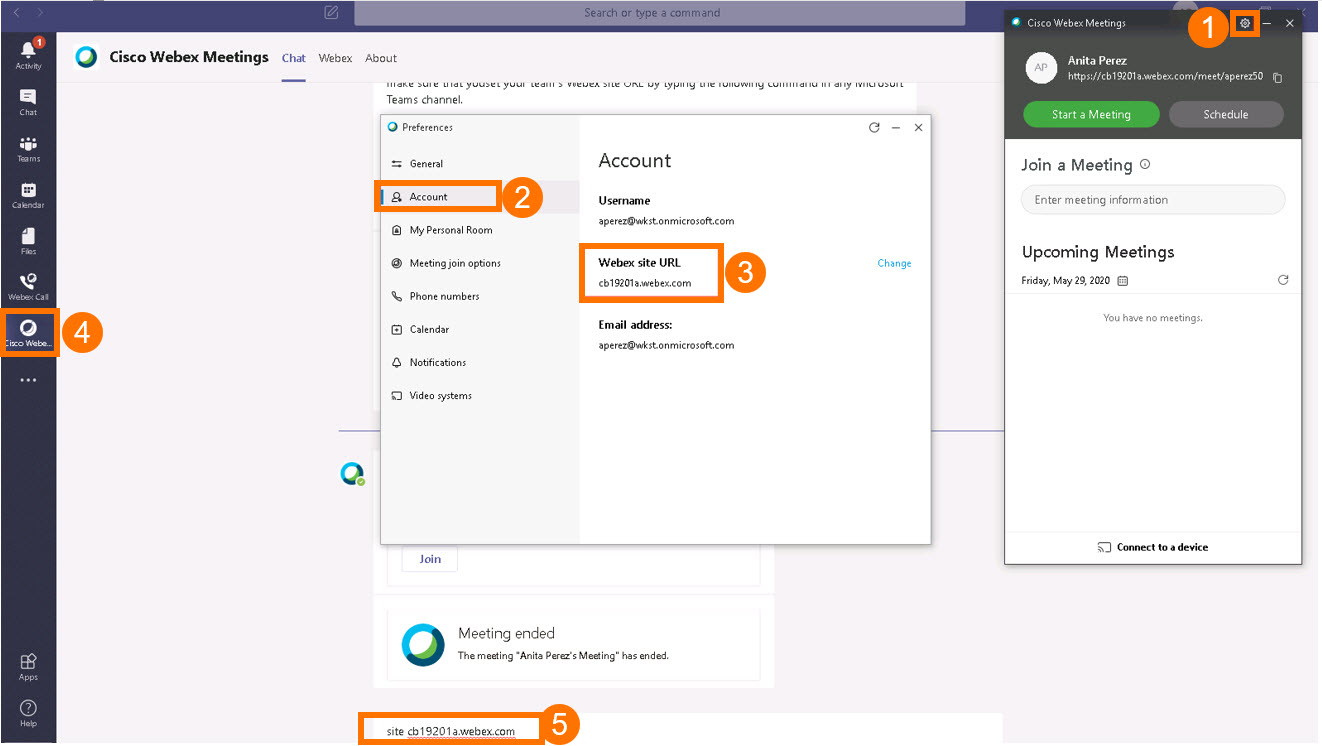
Task: Open Cisco Webex Meetings app in sidebar
Action: point(28,333)
